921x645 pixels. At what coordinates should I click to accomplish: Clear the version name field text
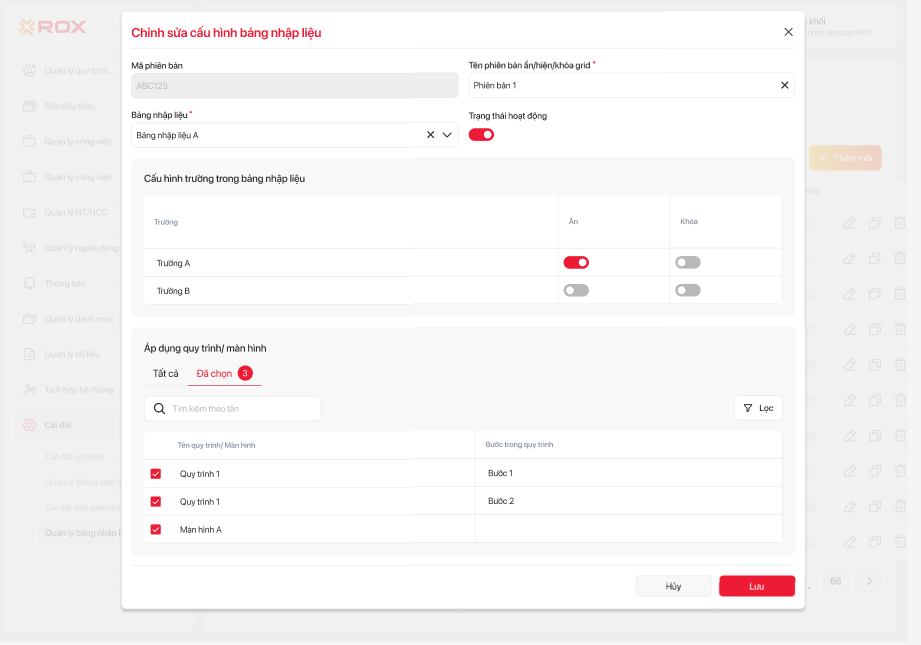pos(784,85)
